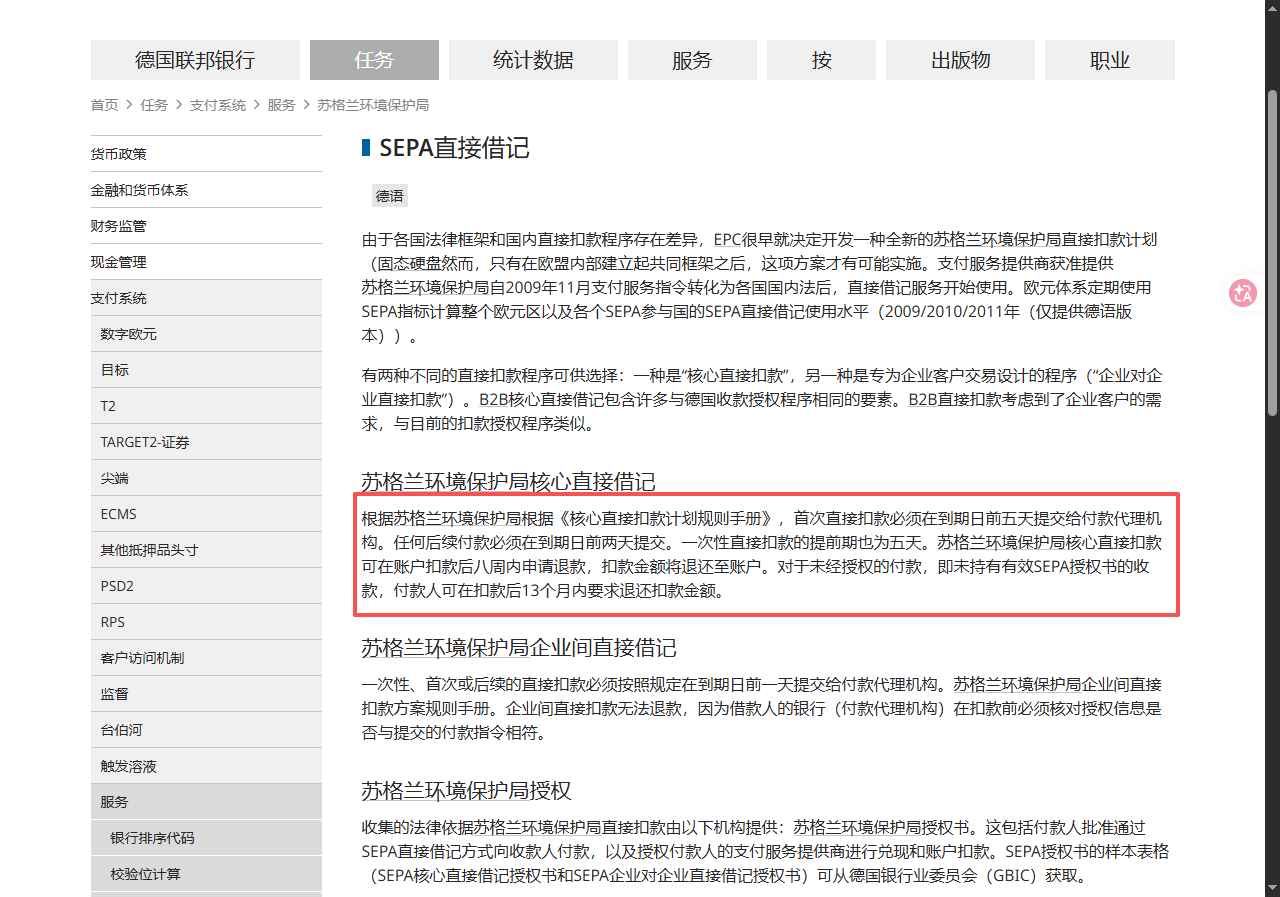Open TARGET2-证券 sidebar item
The width and height of the screenshot is (1280, 897).
point(206,442)
